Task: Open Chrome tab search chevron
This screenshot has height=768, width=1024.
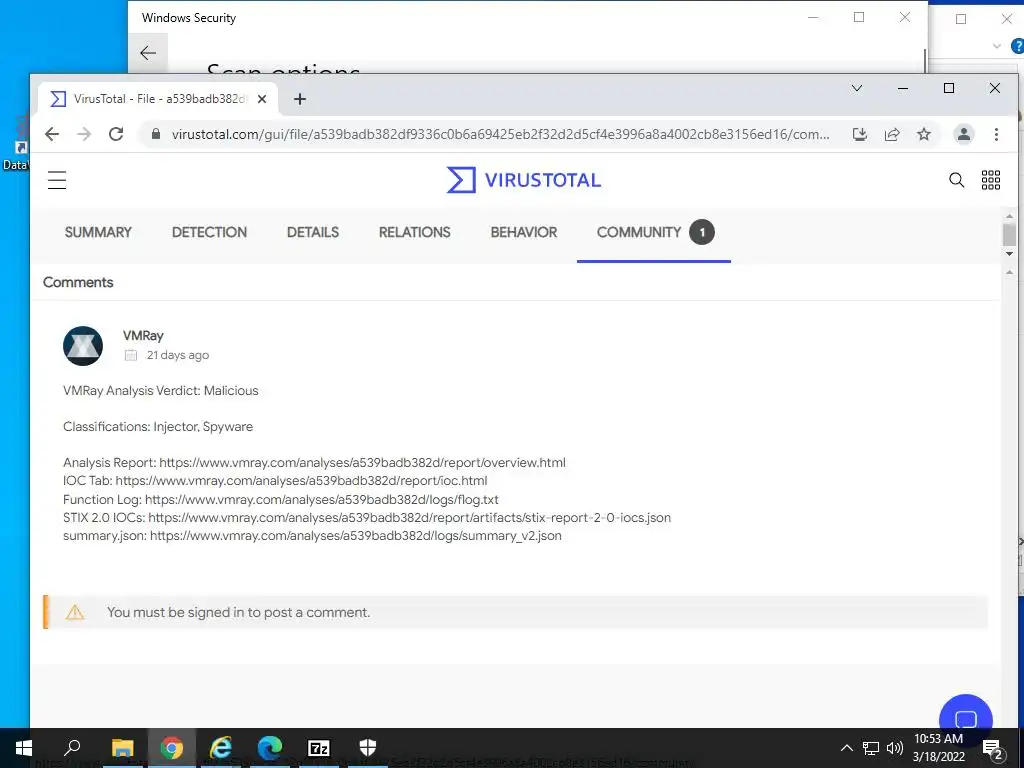Action: coord(857,88)
